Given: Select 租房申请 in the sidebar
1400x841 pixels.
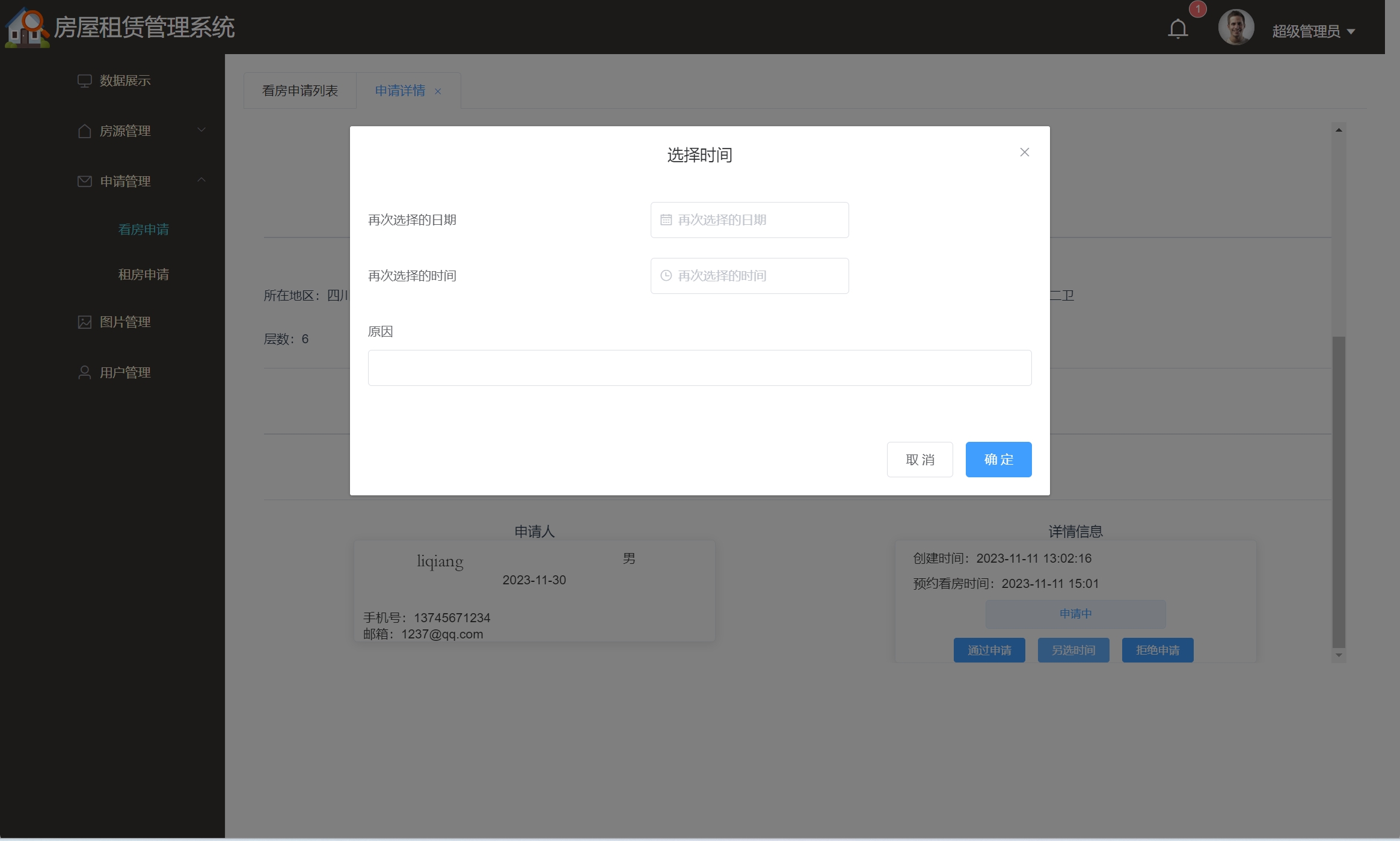Looking at the screenshot, I should 143,275.
